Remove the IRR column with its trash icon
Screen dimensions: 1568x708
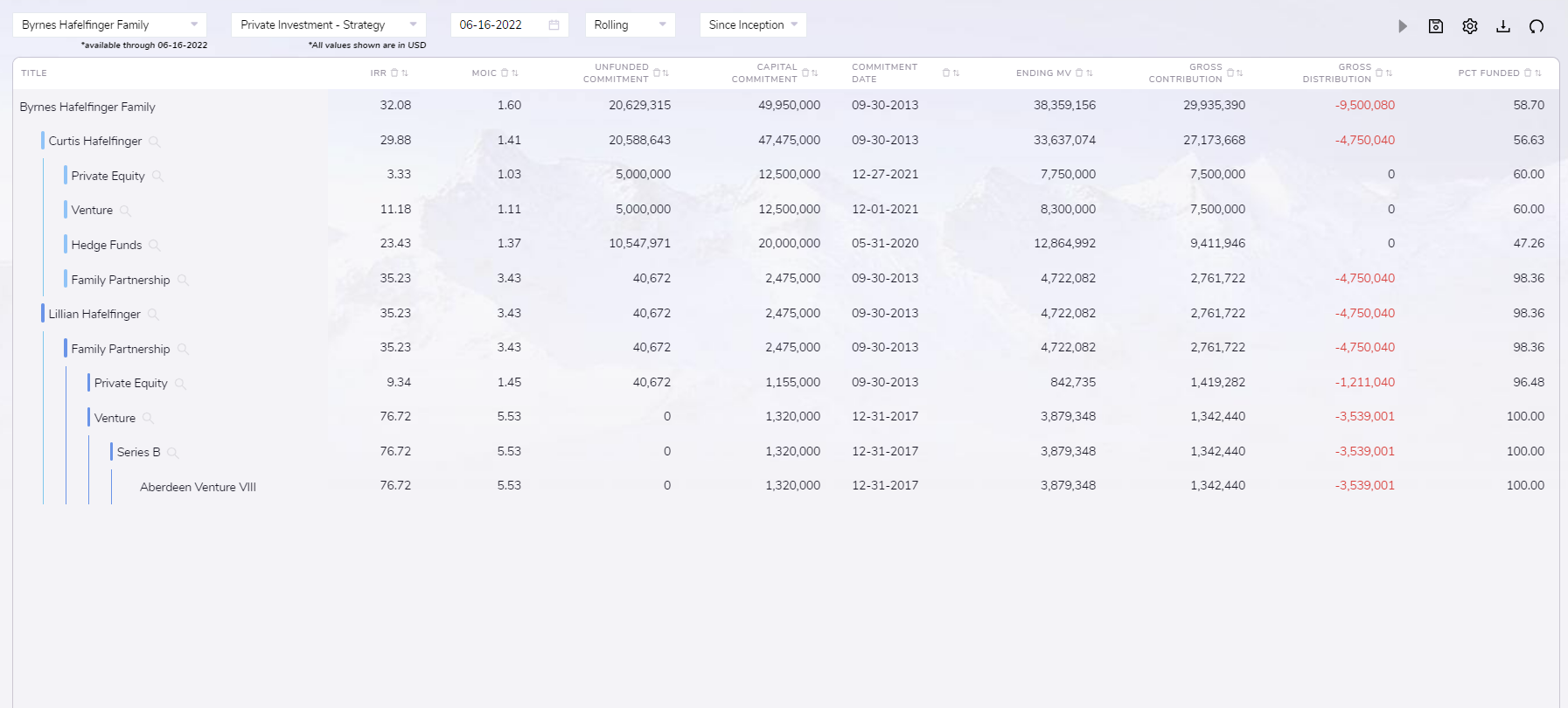coord(394,73)
